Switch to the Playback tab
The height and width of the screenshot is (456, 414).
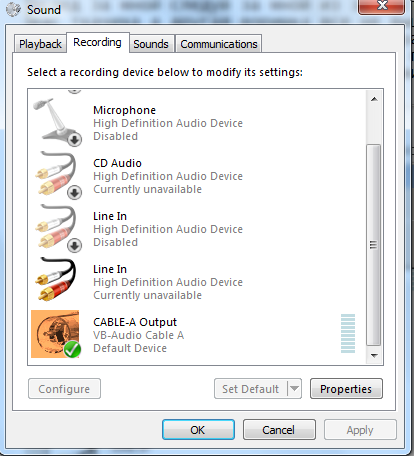click(x=40, y=44)
